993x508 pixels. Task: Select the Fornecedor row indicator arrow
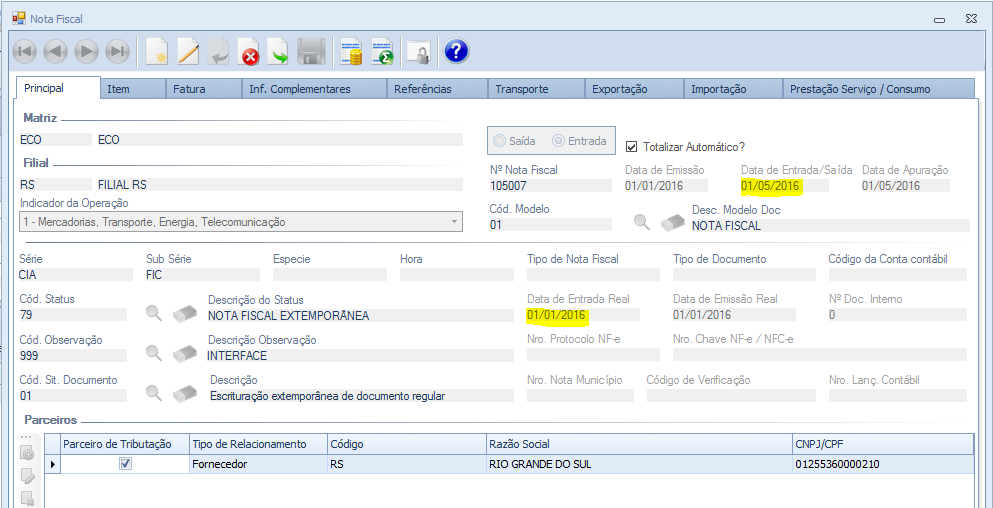pyautogui.click(x=53, y=464)
